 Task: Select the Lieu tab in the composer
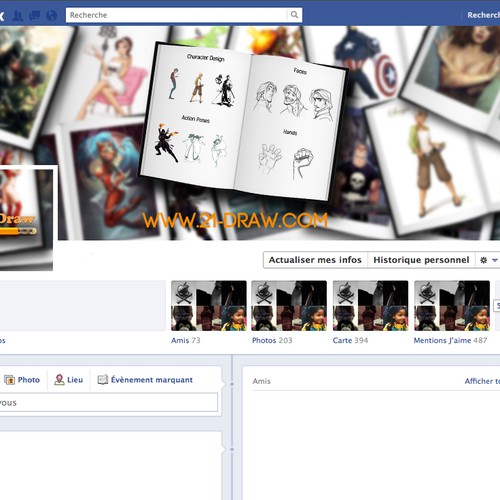point(68,380)
